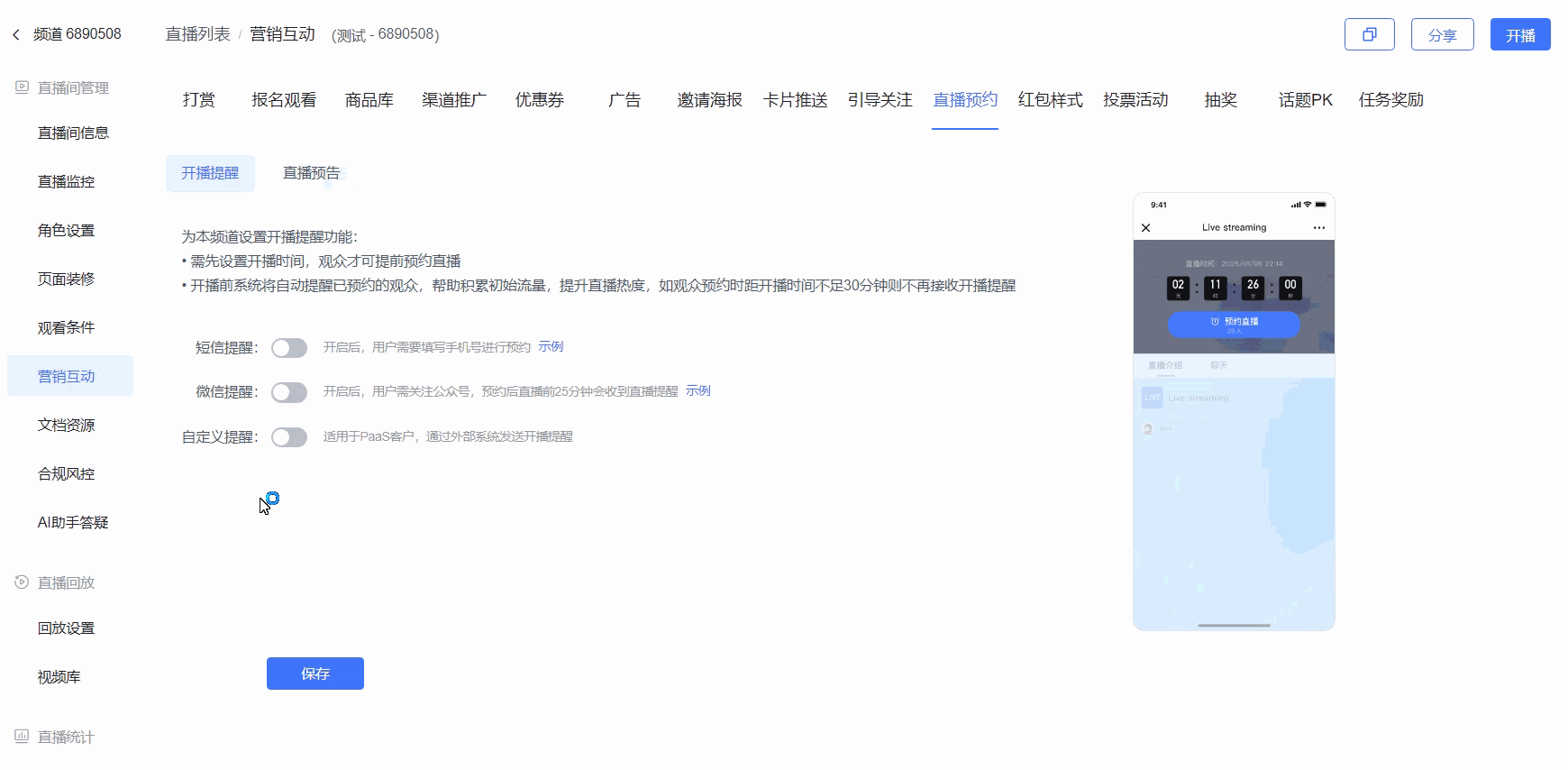Switch to the 话题PK tab
The width and height of the screenshot is (1568, 770).
click(x=1306, y=100)
